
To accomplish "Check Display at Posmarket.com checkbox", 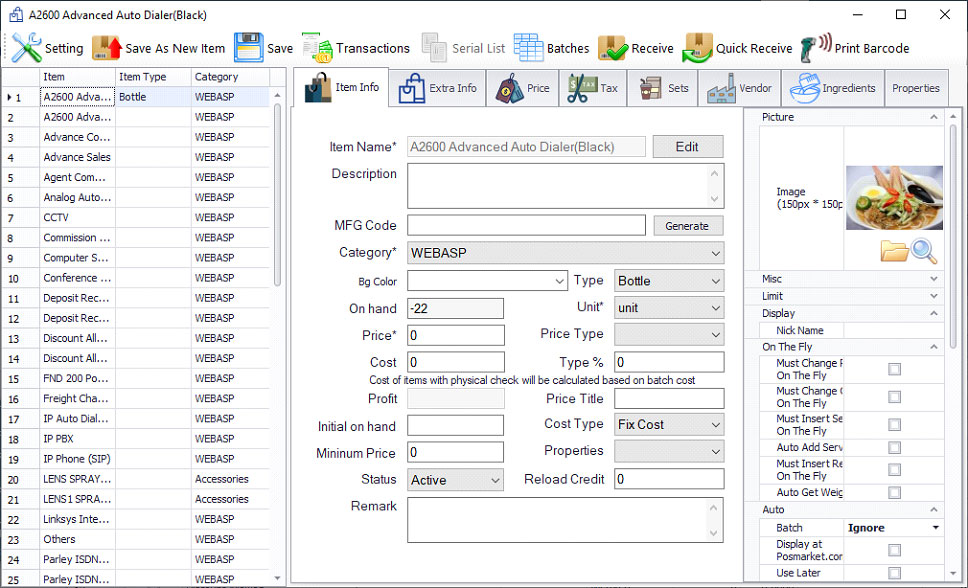I will coord(894,550).
